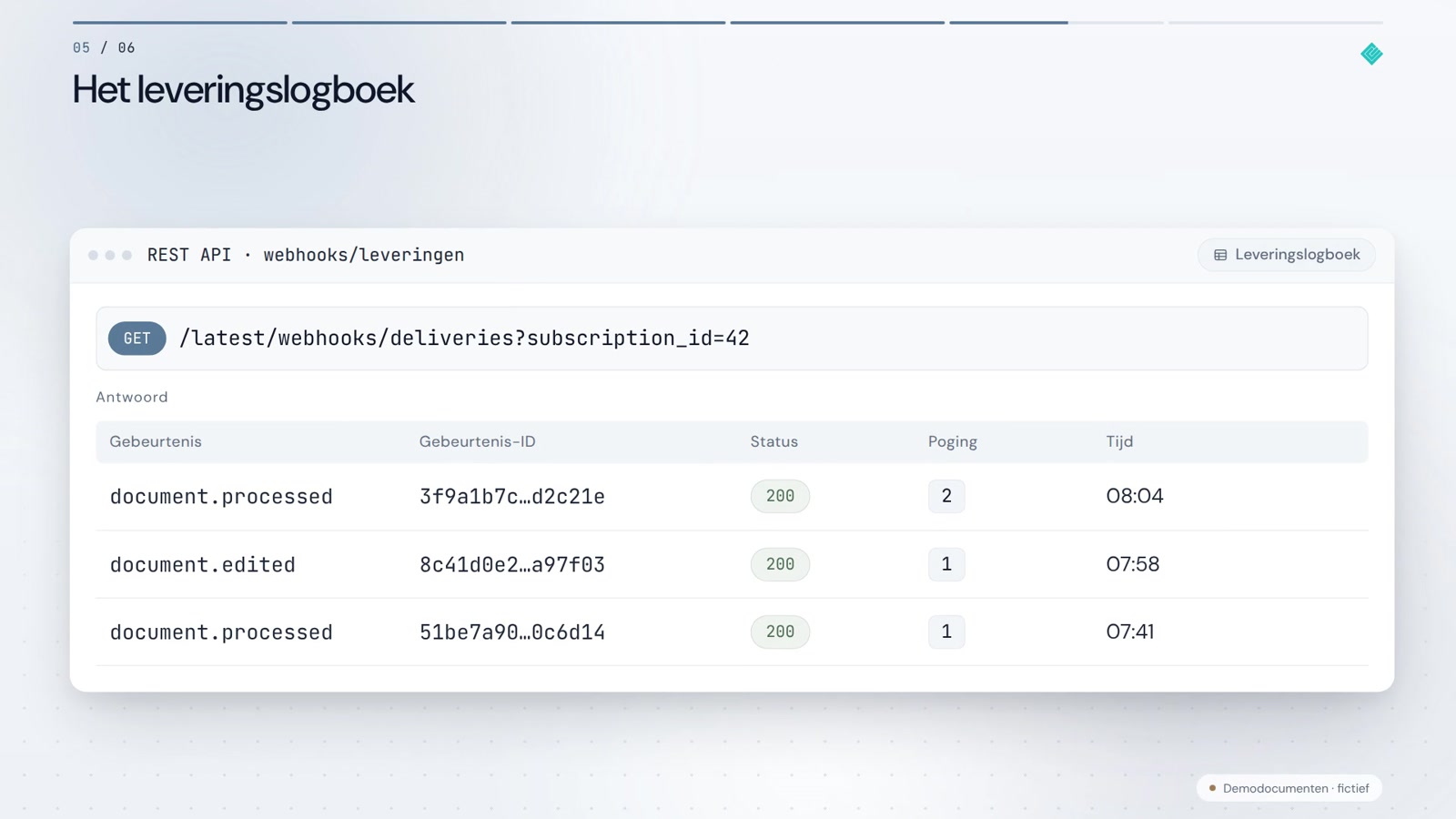Select event ID 51be7a90…0c6d14
This screenshot has width=1456, height=819.
[511, 632]
